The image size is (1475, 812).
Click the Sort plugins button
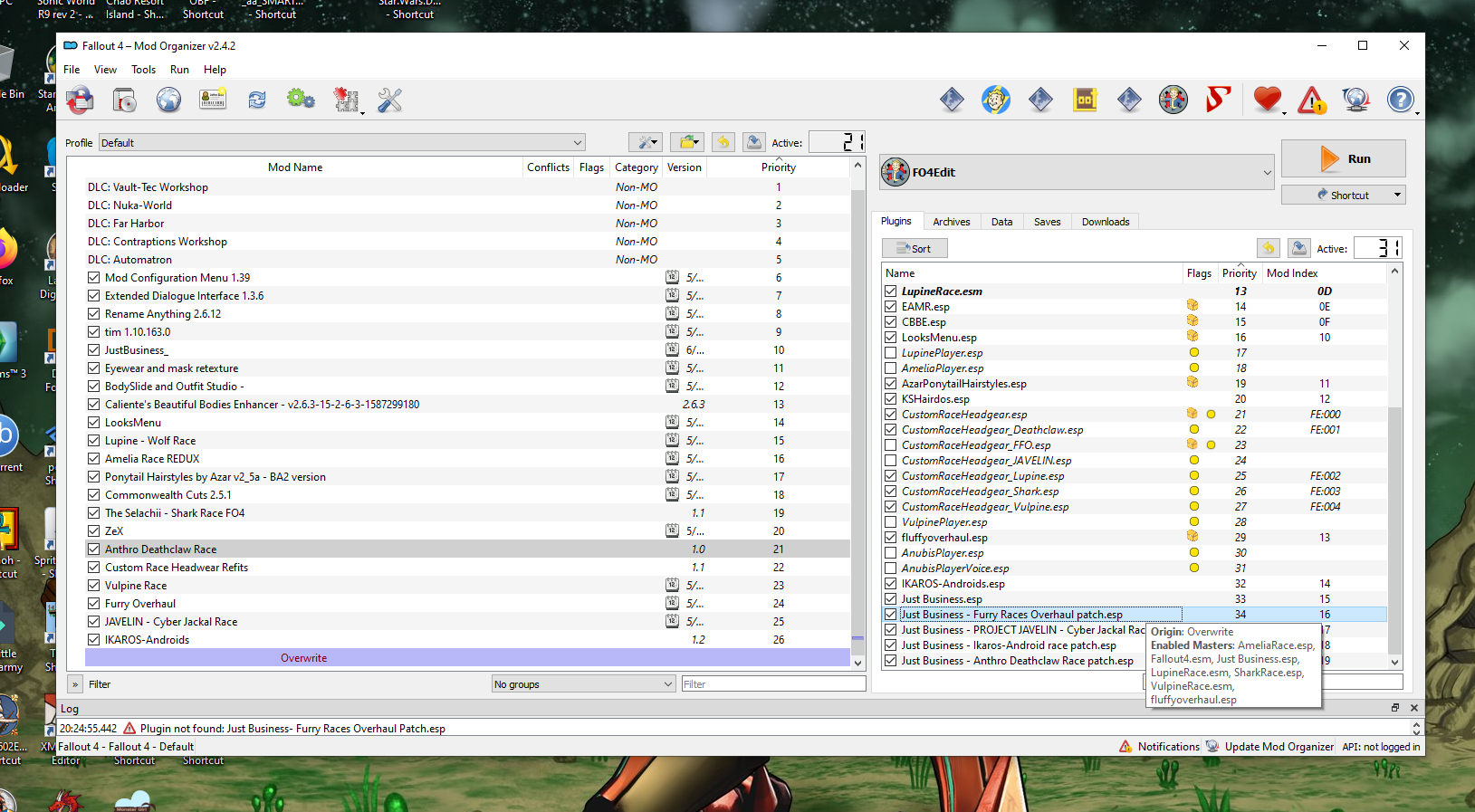tap(915, 248)
